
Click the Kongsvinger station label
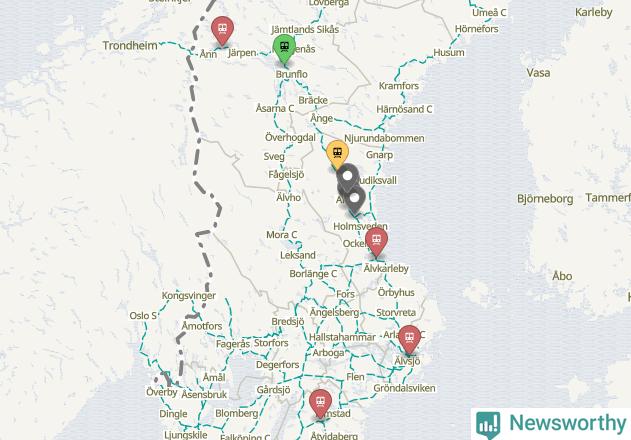tap(189, 295)
